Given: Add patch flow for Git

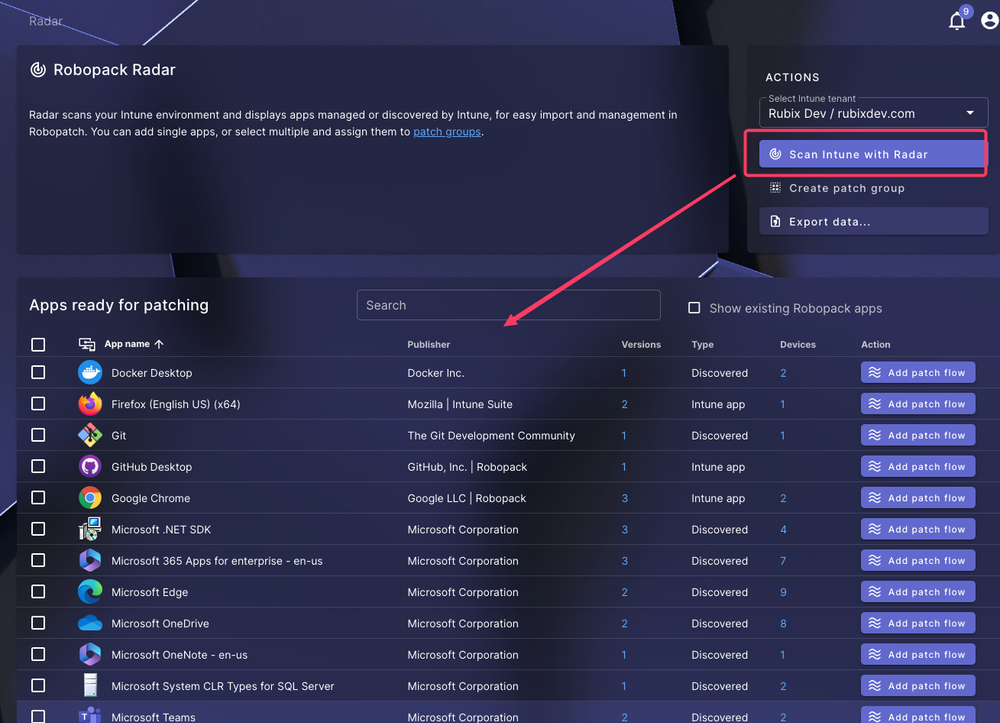Looking at the screenshot, I should [918, 435].
